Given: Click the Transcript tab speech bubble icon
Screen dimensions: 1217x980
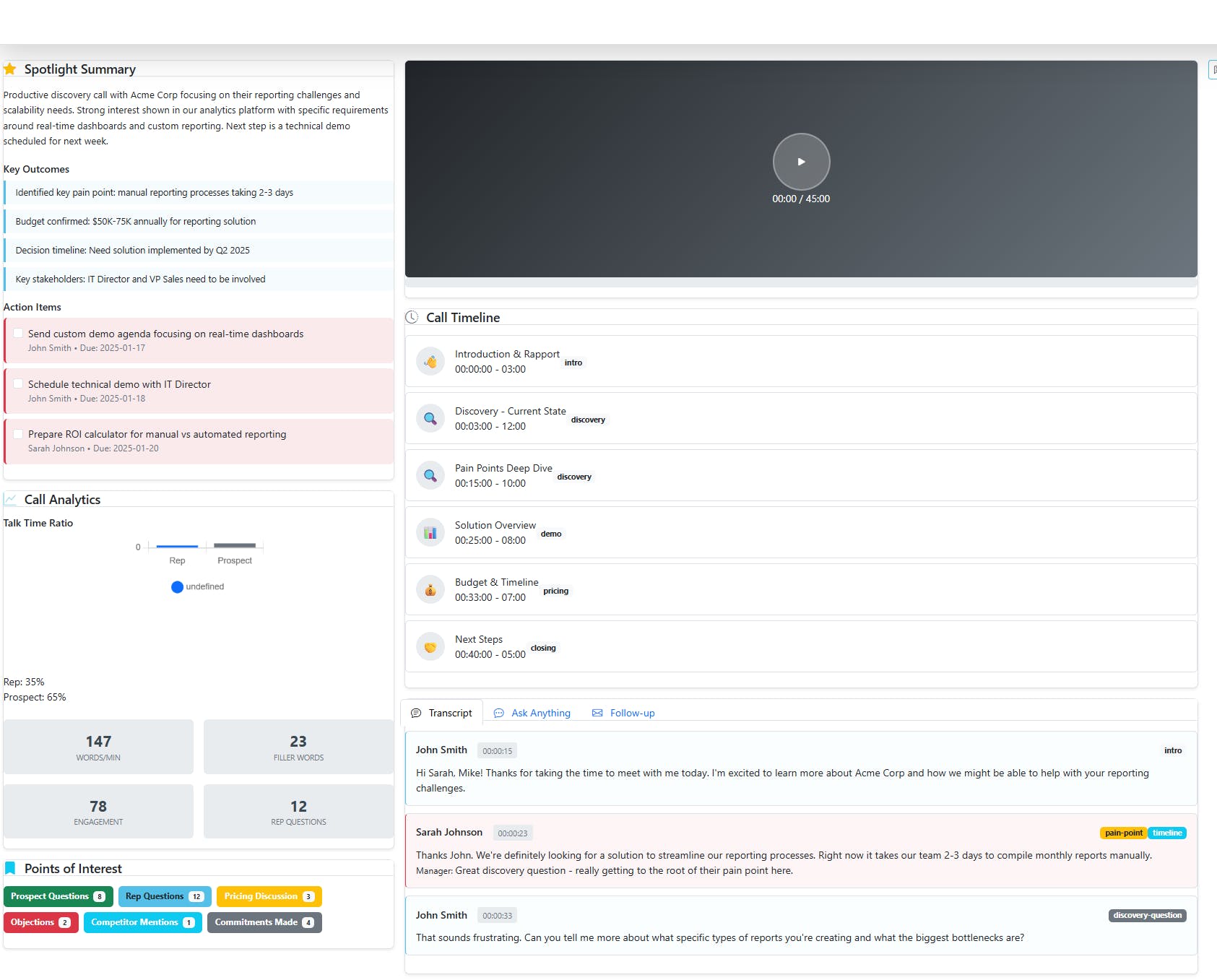Looking at the screenshot, I should pos(416,713).
